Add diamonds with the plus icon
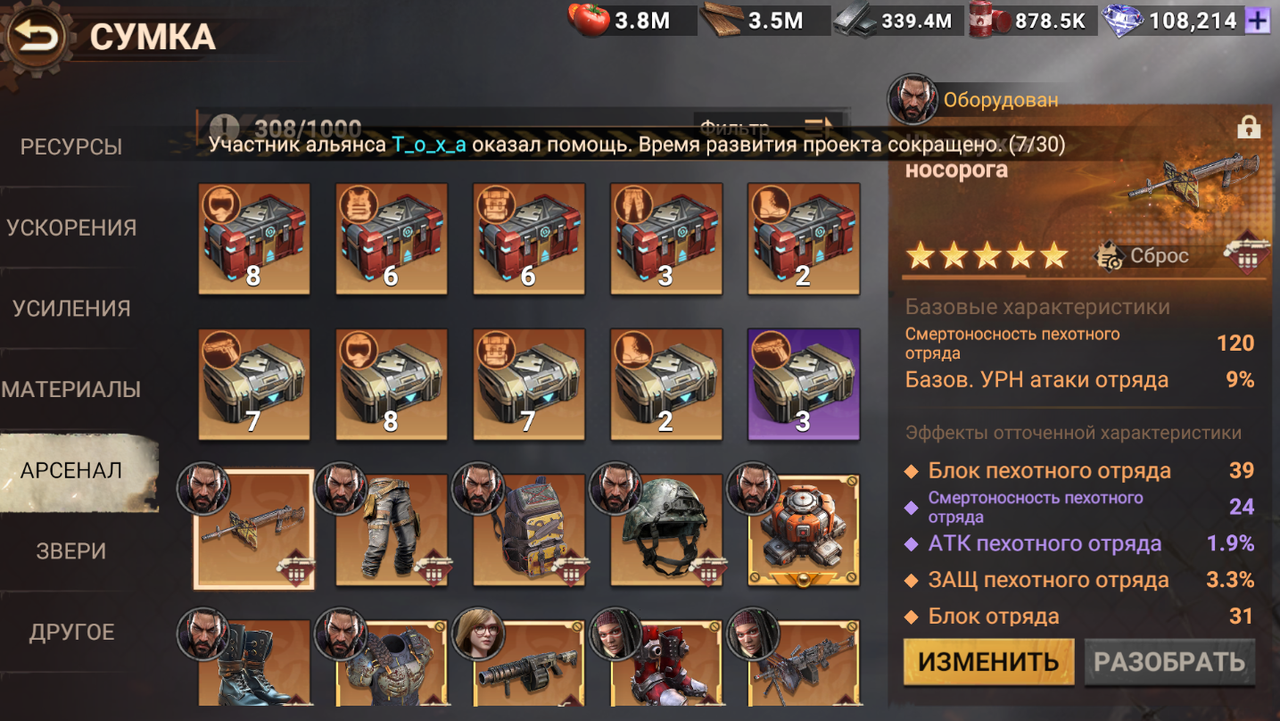 1256,20
